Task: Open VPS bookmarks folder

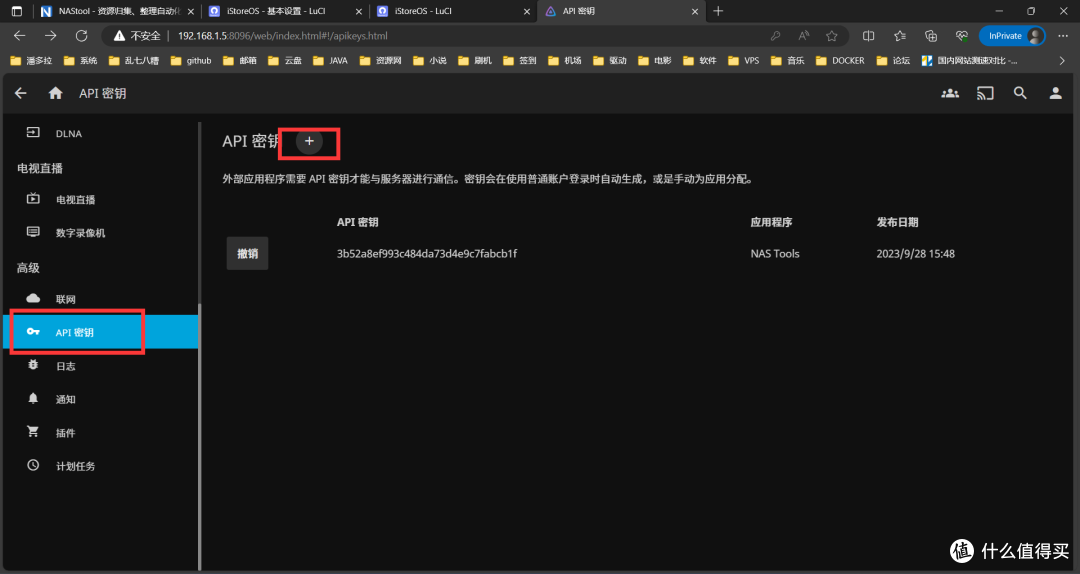Action: pyautogui.click(x=743, y=61)
